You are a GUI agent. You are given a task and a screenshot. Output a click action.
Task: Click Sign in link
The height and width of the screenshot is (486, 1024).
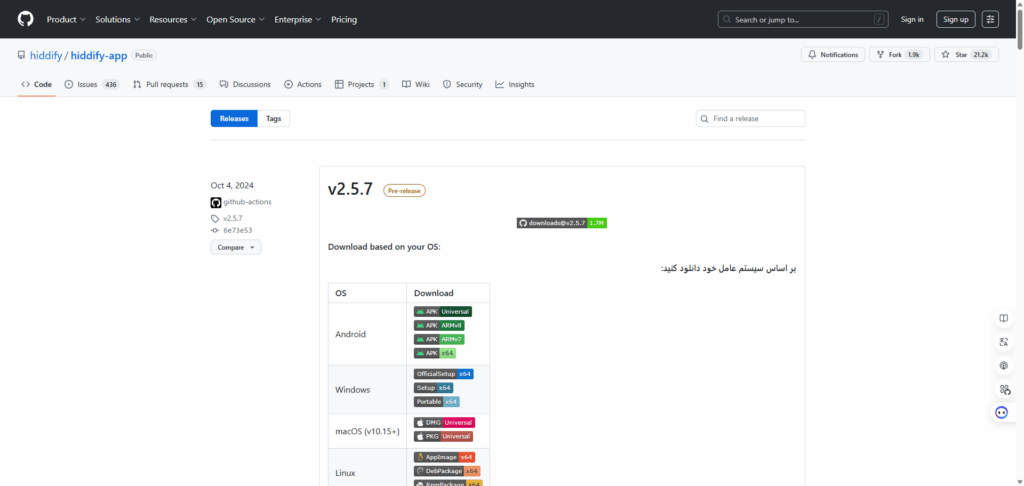click(912, 20)
